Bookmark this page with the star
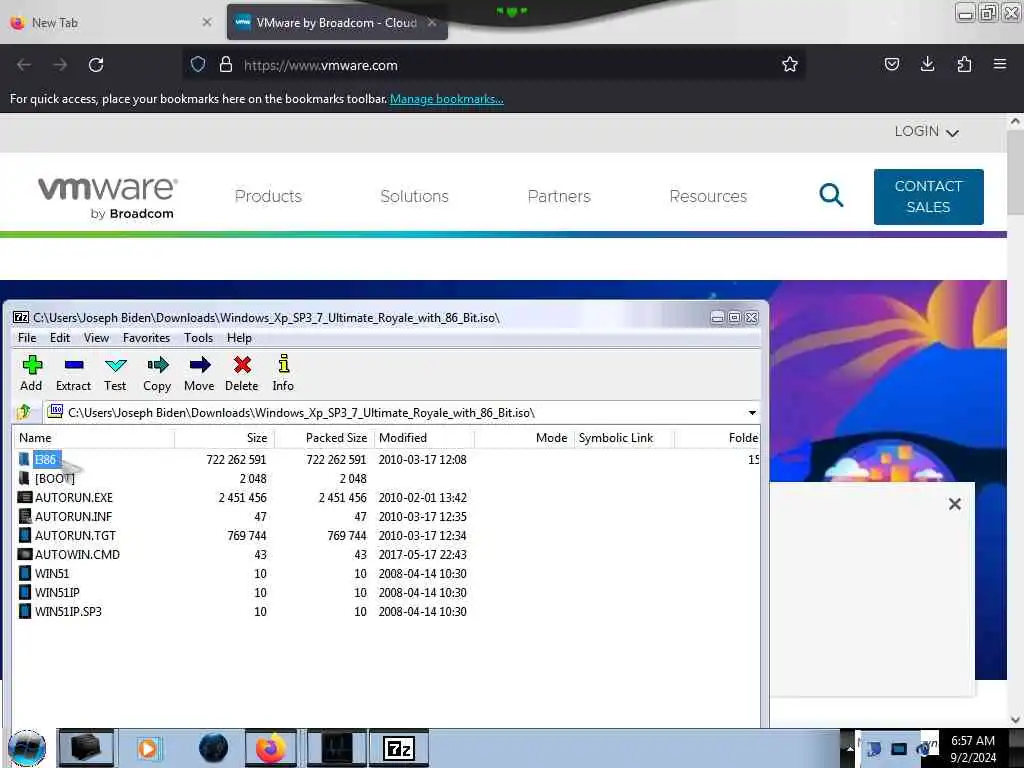 (x=790, y=64)
